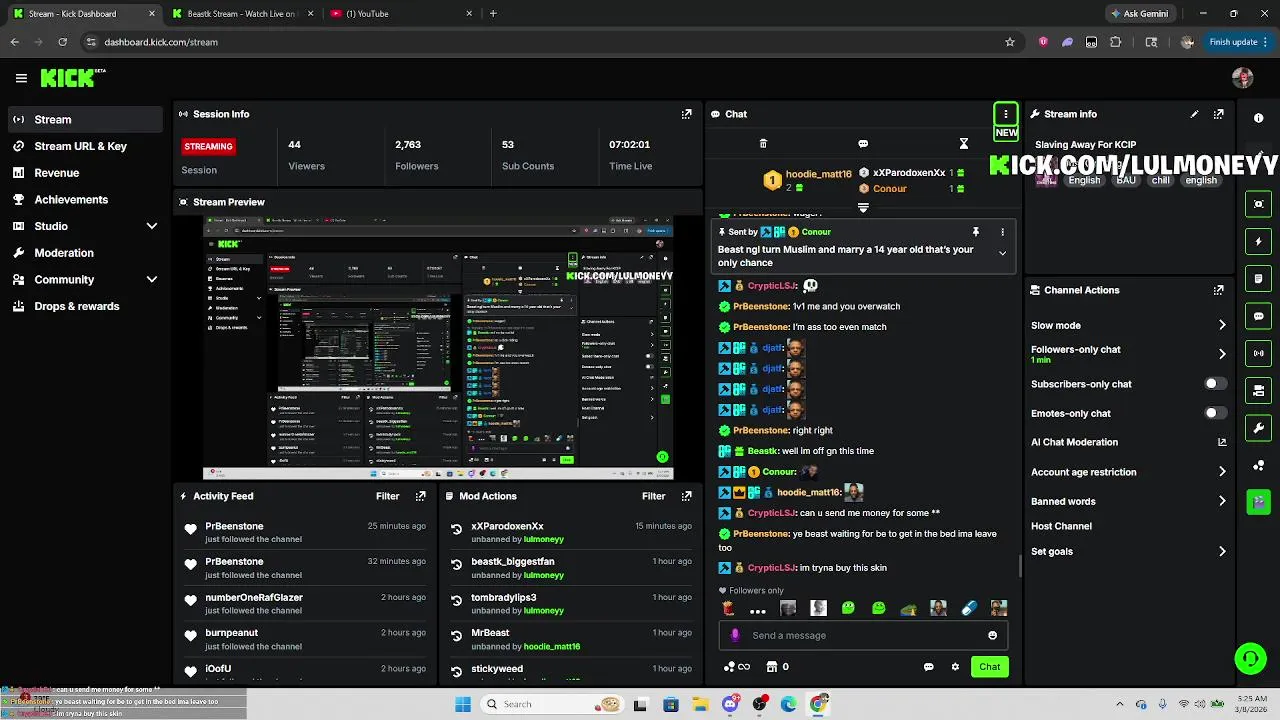This screenshot has height=720, width=1280.
Task: Click the 'english' stream tag
Action: (x=1201, y=181)
